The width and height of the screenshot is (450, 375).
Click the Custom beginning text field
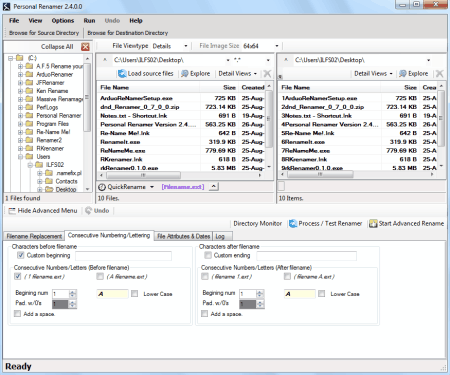[123, 256]
